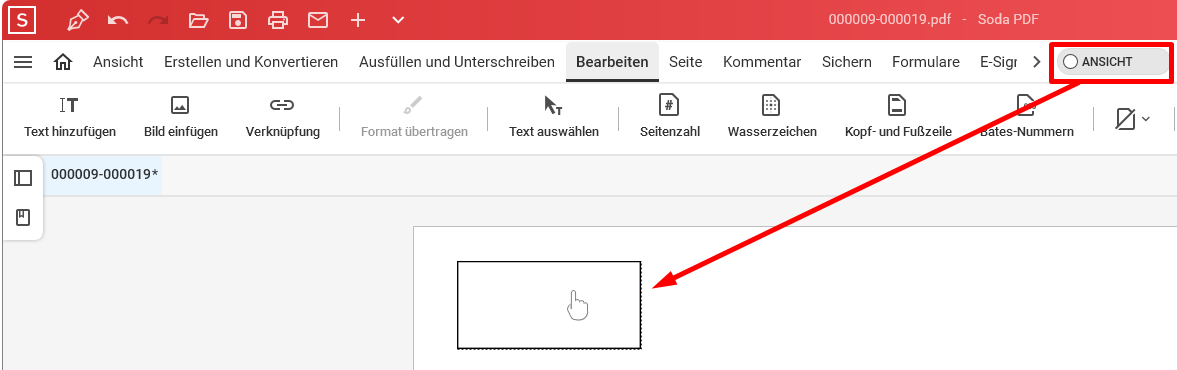Go to the home screen icon
This screenshot has width=1177, height=370.
[64, 62]
